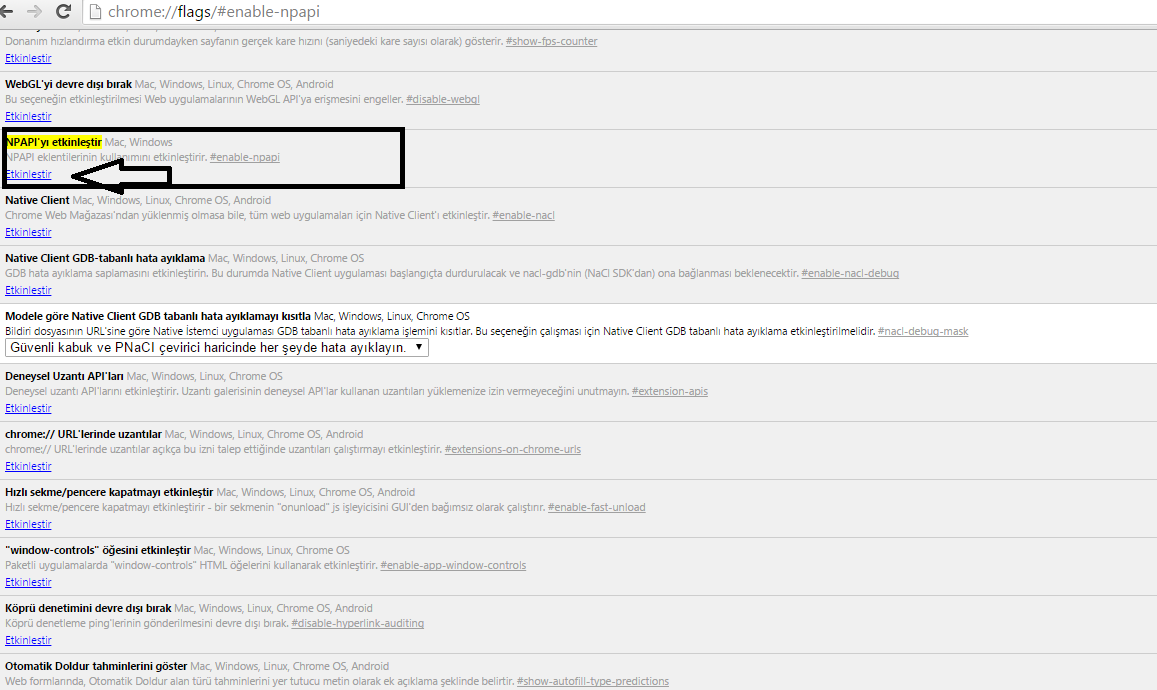Click the page icon in address bar
1157x690 pixels.
94,12
